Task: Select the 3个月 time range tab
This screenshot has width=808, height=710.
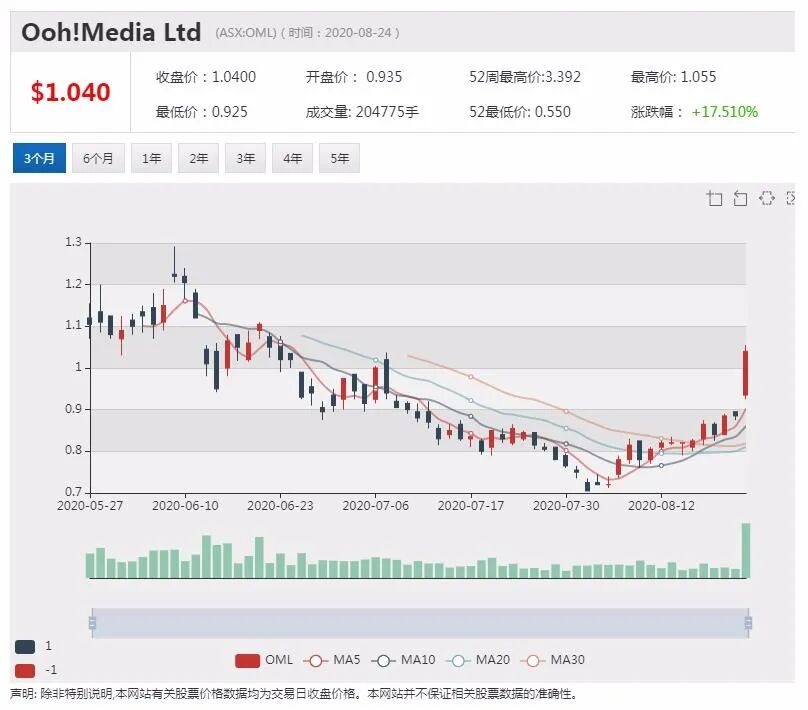Action: [39, 158]
